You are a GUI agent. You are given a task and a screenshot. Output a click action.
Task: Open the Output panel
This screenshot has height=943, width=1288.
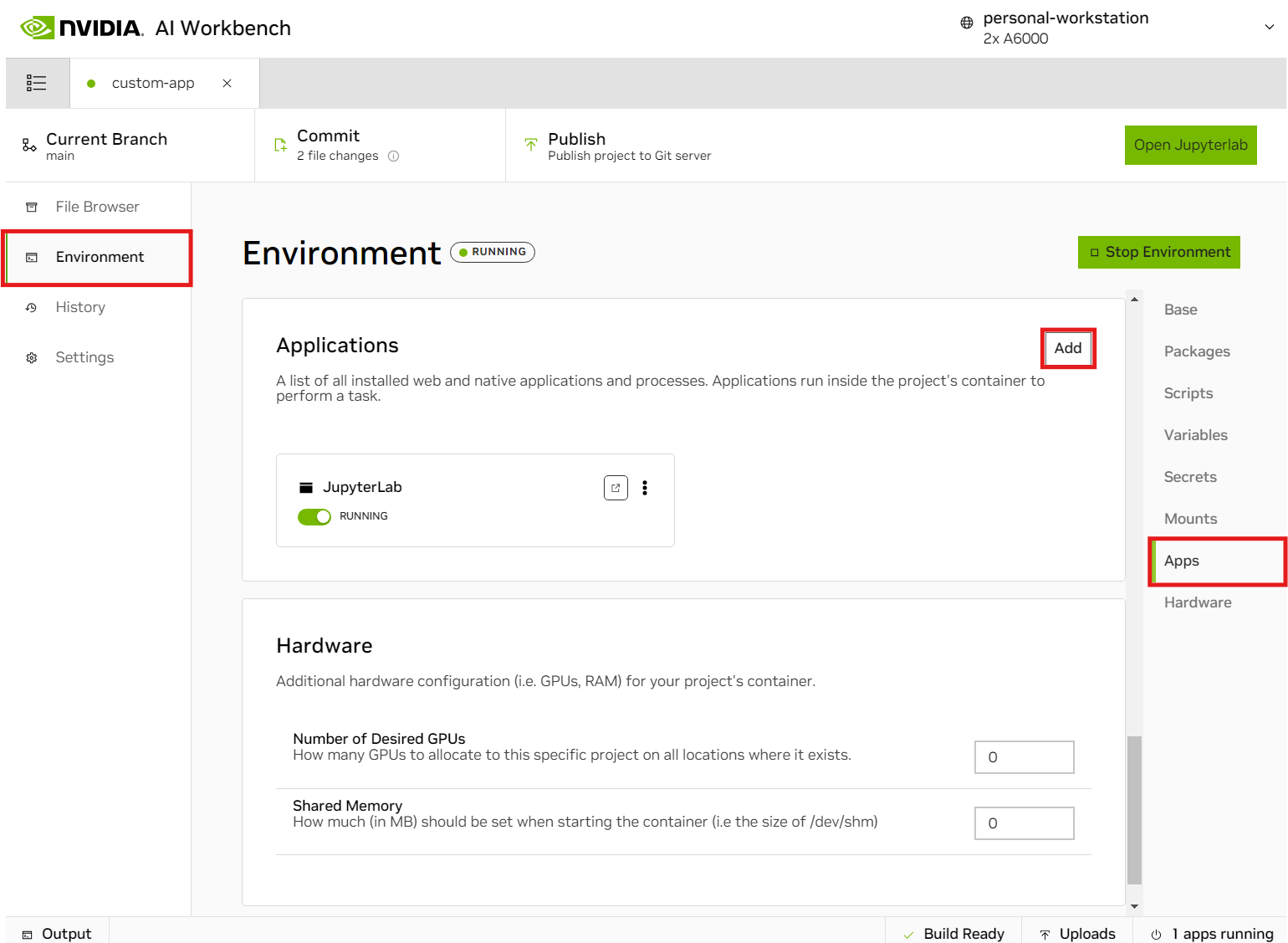pyautogui.click(x=57, y=934)
